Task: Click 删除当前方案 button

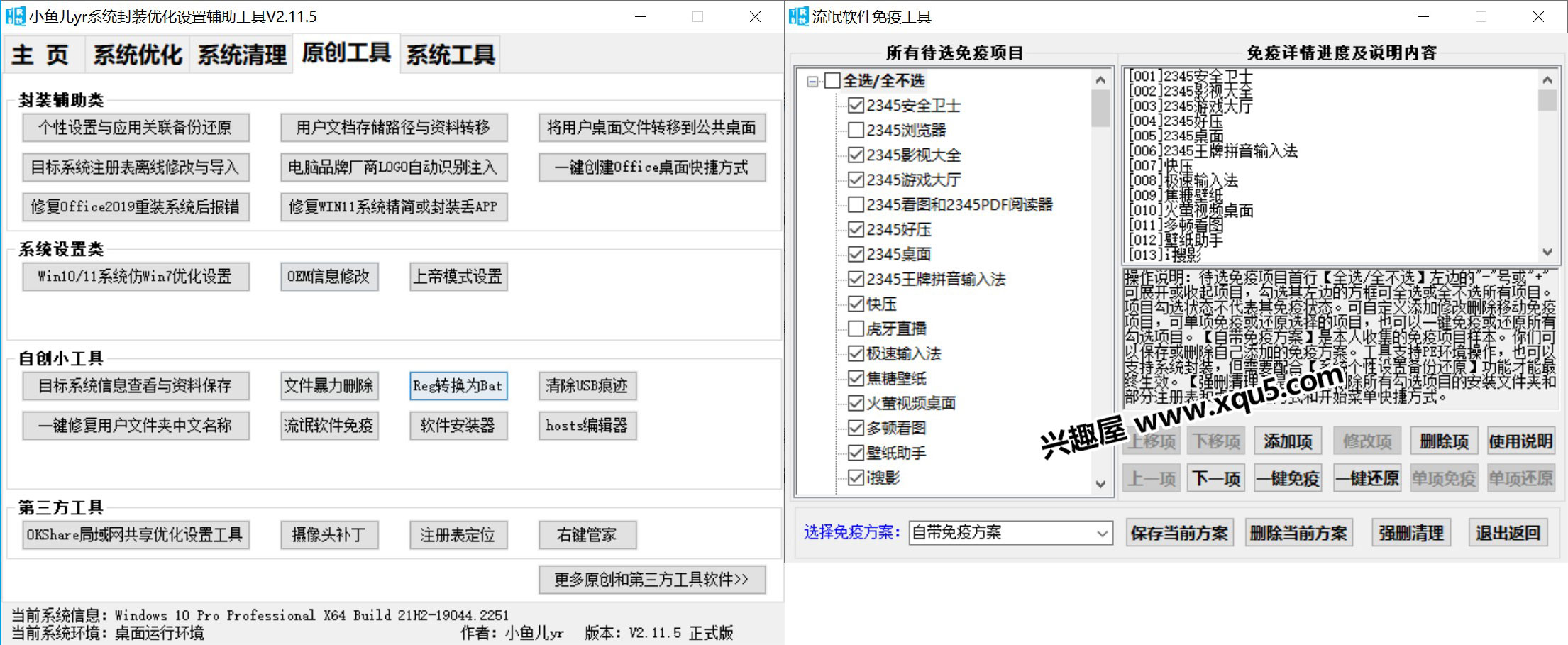Action: pyautogui.click(x=1299, y=534)
